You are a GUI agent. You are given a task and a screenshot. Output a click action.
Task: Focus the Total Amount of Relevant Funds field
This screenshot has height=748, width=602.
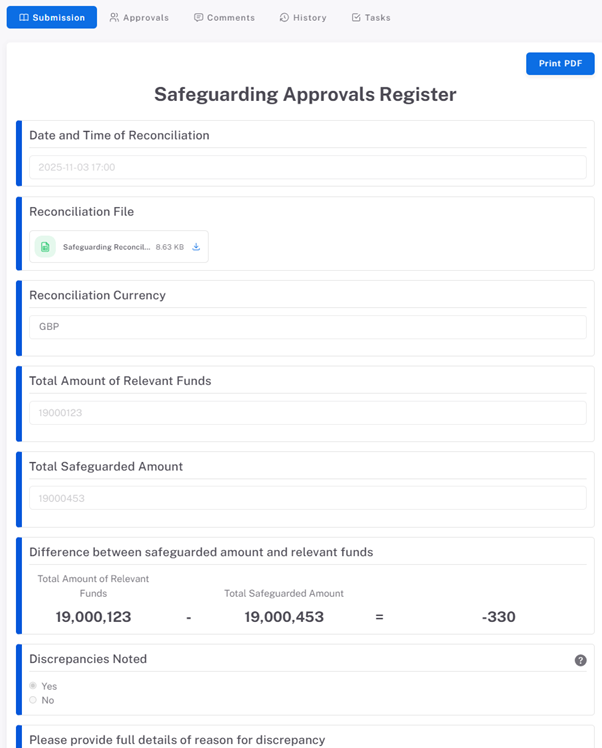click(307, 413)
